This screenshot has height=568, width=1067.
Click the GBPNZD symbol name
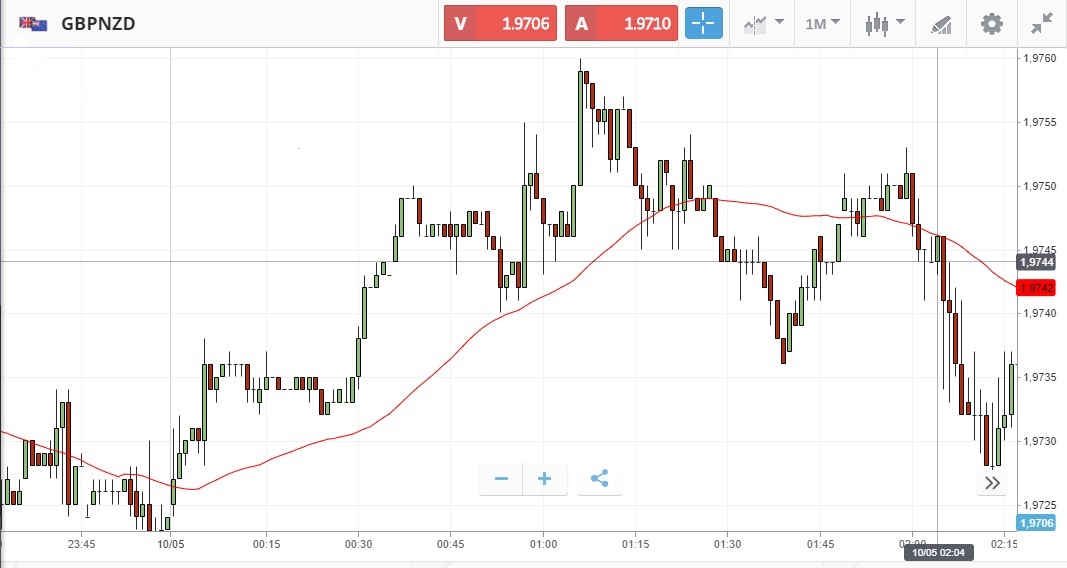(98, 23)
